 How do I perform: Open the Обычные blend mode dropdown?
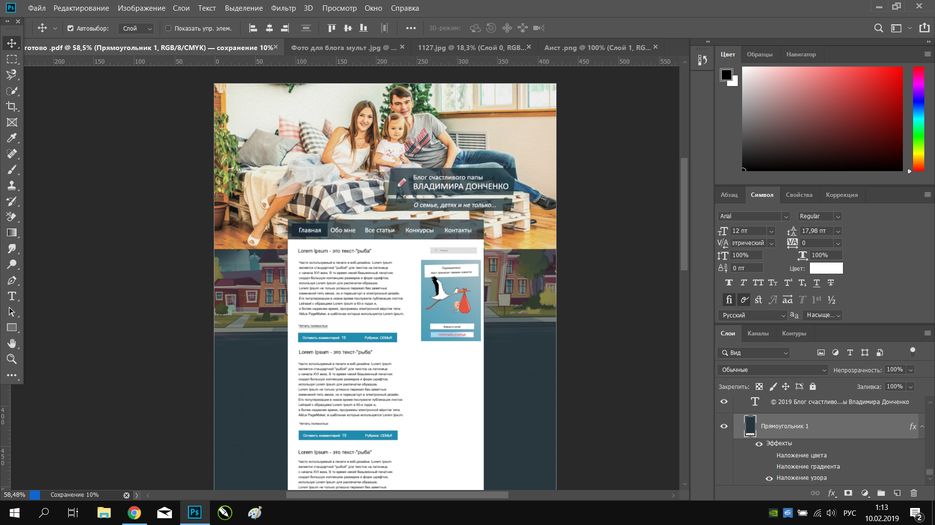click(x=773, y=370)
